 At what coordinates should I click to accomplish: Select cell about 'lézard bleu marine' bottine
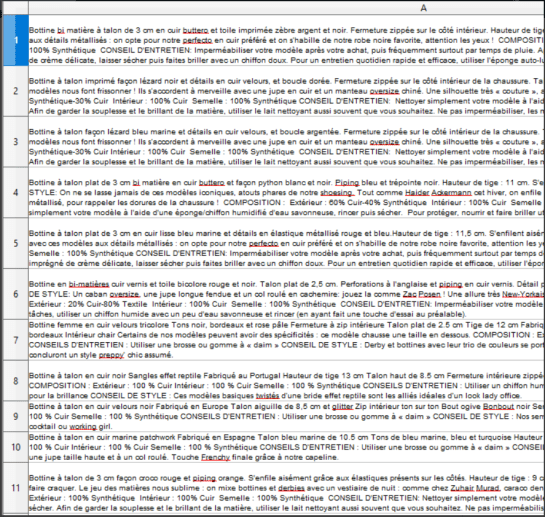[x=287, y=142]
